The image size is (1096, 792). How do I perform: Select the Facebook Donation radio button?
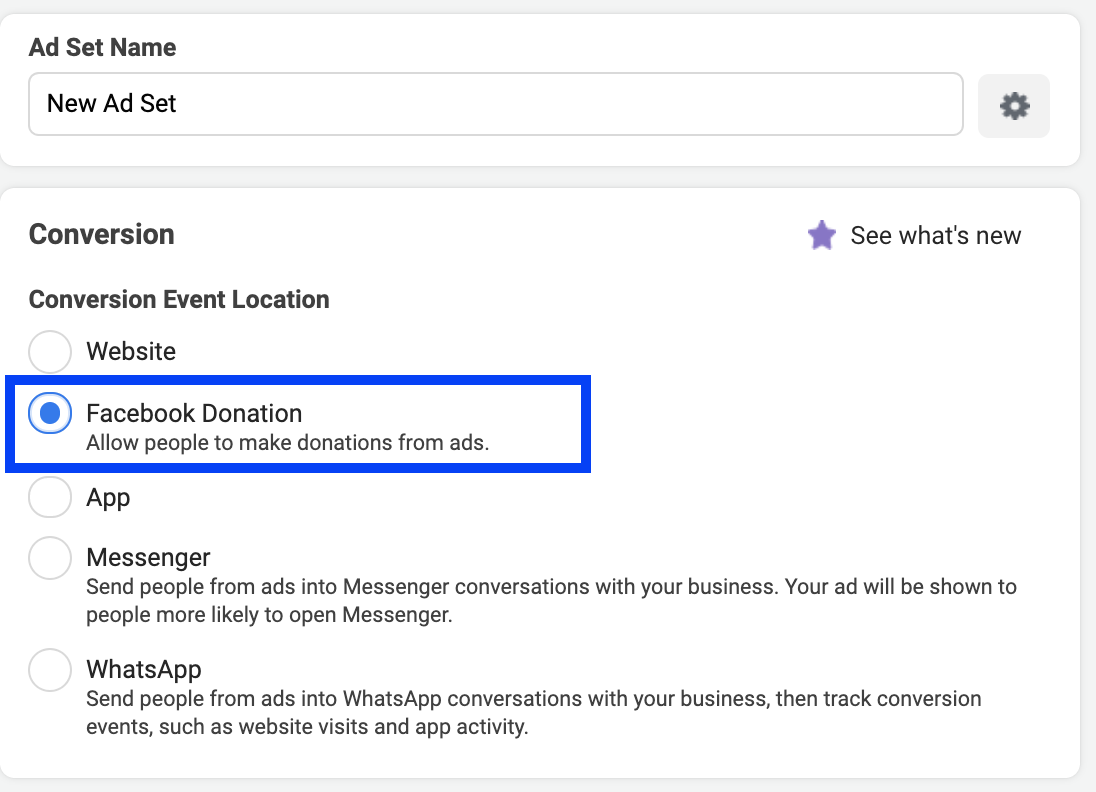[50, 413]
